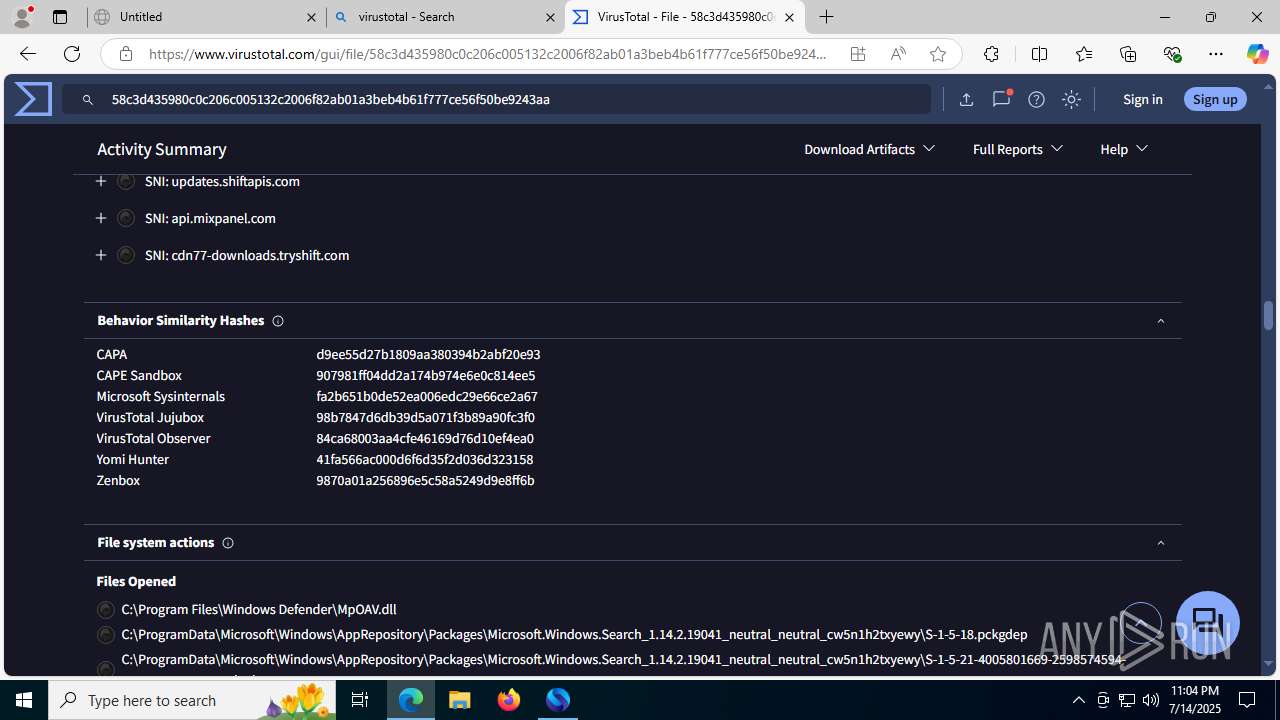Click the CAPE Sandbox hash value
This screenshot has width=1280, height=720.
426,375
